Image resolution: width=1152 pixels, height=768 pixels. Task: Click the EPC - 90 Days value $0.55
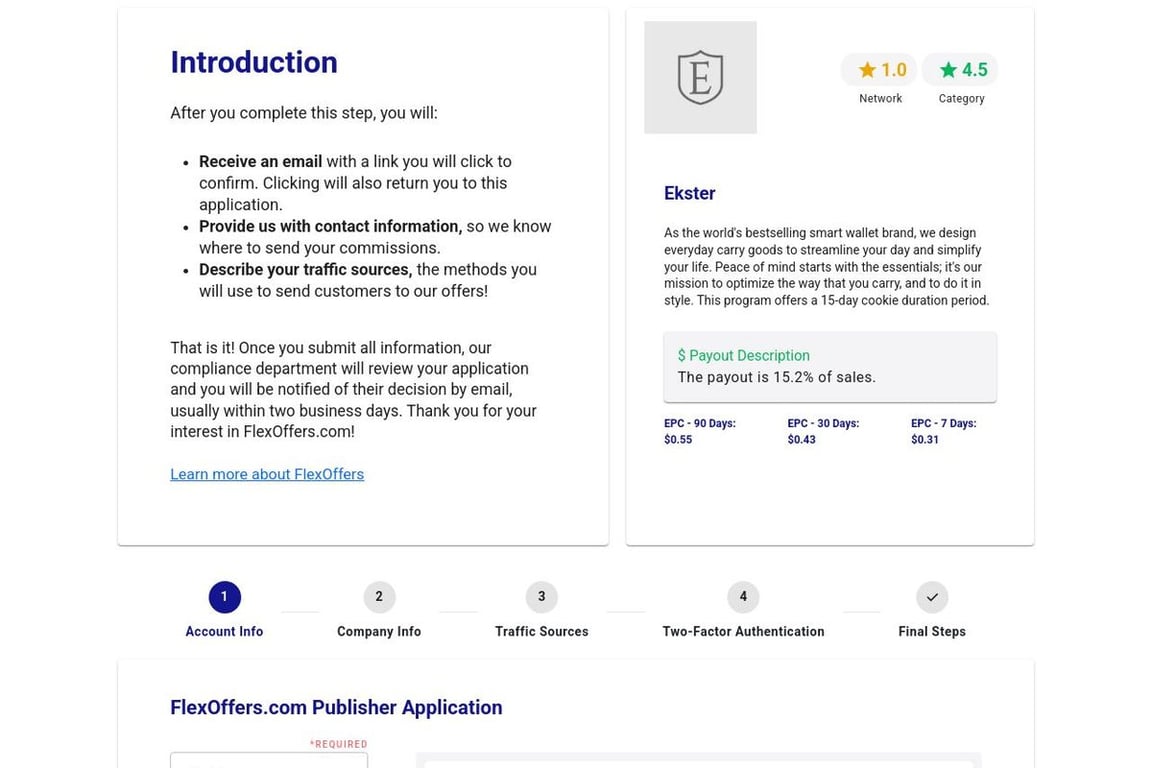pyautogui.click(x=678, y=439)
